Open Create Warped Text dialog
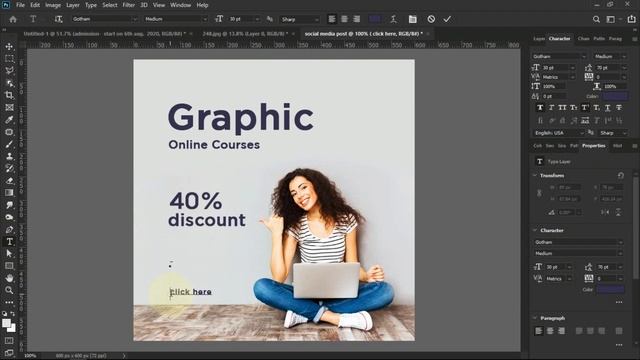Screen dimensions: 640x360 click(x=393, y=19)
